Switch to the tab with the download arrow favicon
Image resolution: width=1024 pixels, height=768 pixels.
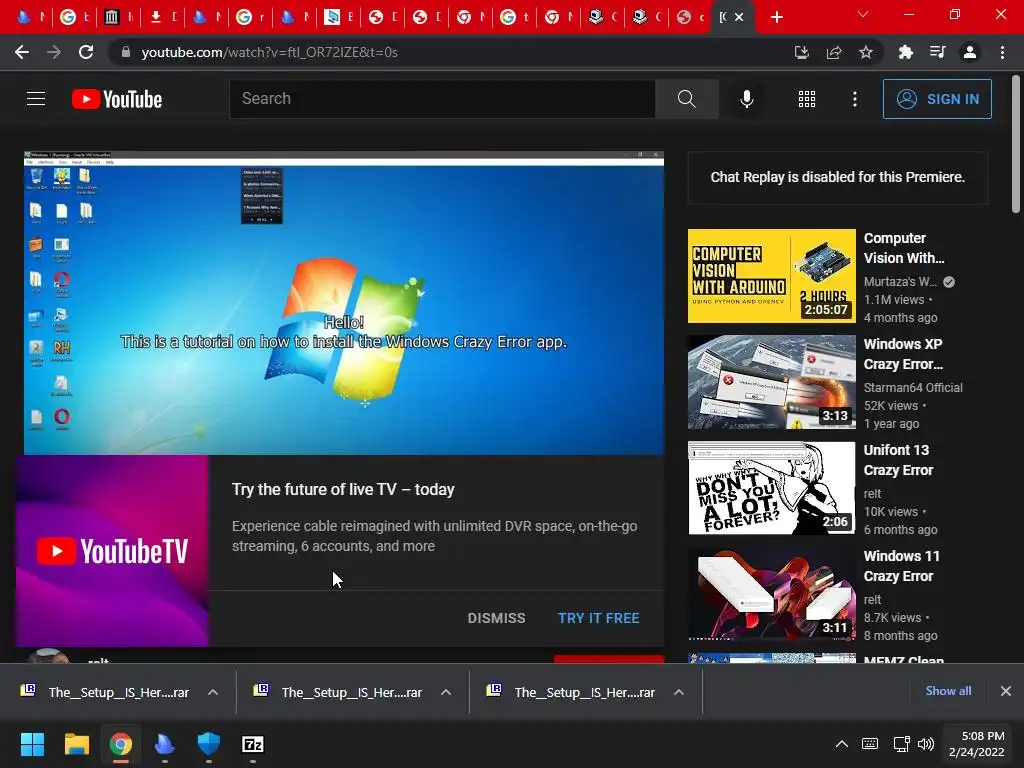[155, 17]
